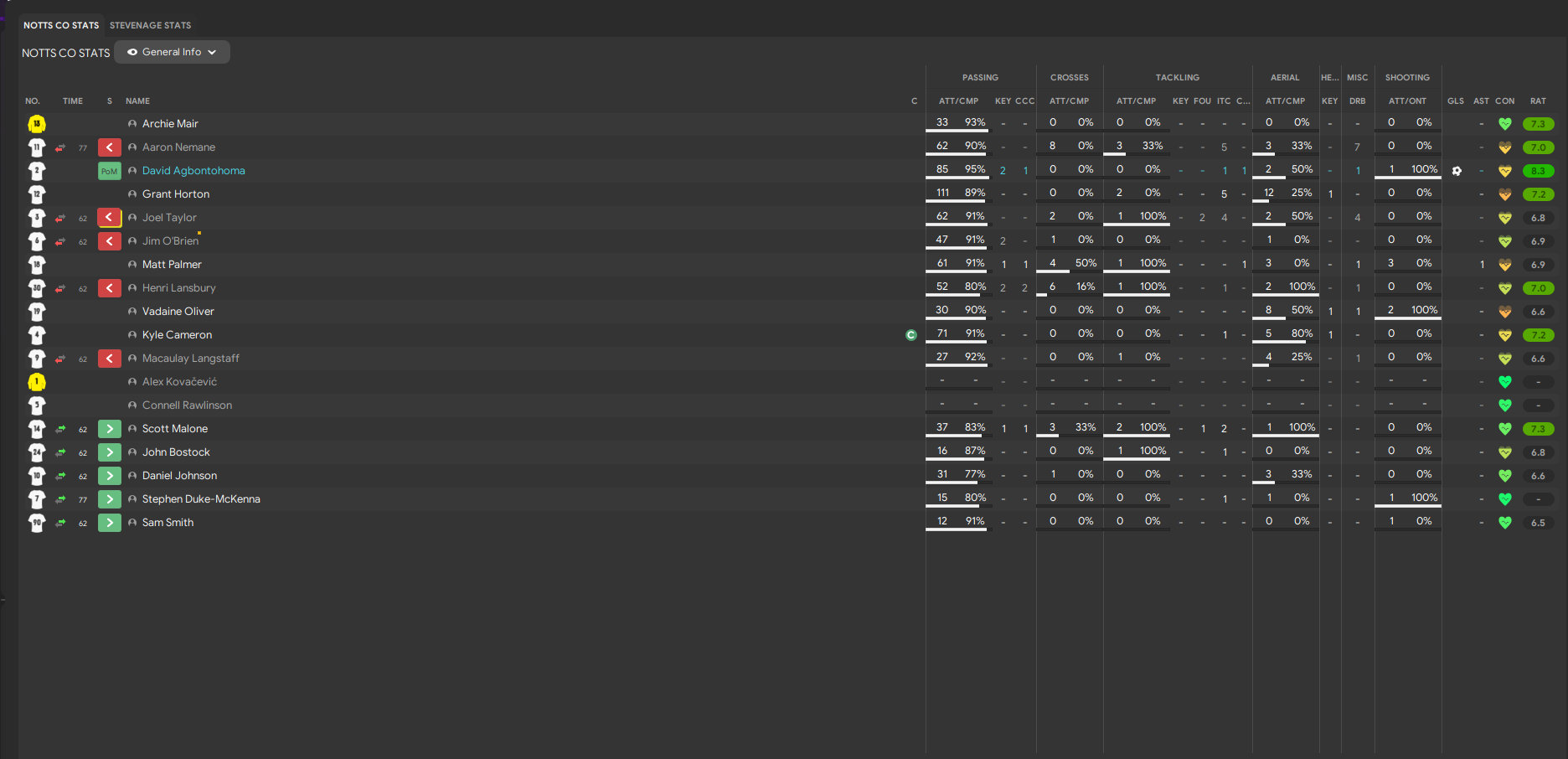Click Sam Smith's 6.5 rating badge
1568x759 pixels.
1538,523
